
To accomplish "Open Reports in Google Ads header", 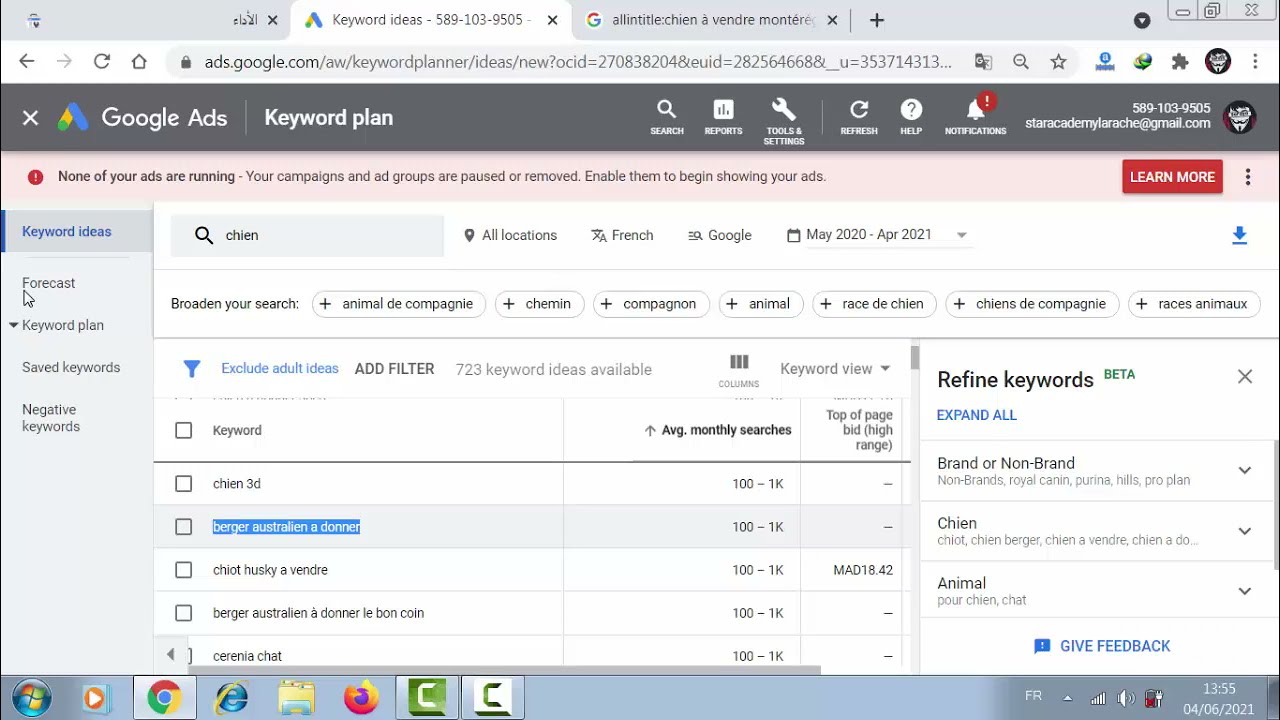I will point(723,117).
